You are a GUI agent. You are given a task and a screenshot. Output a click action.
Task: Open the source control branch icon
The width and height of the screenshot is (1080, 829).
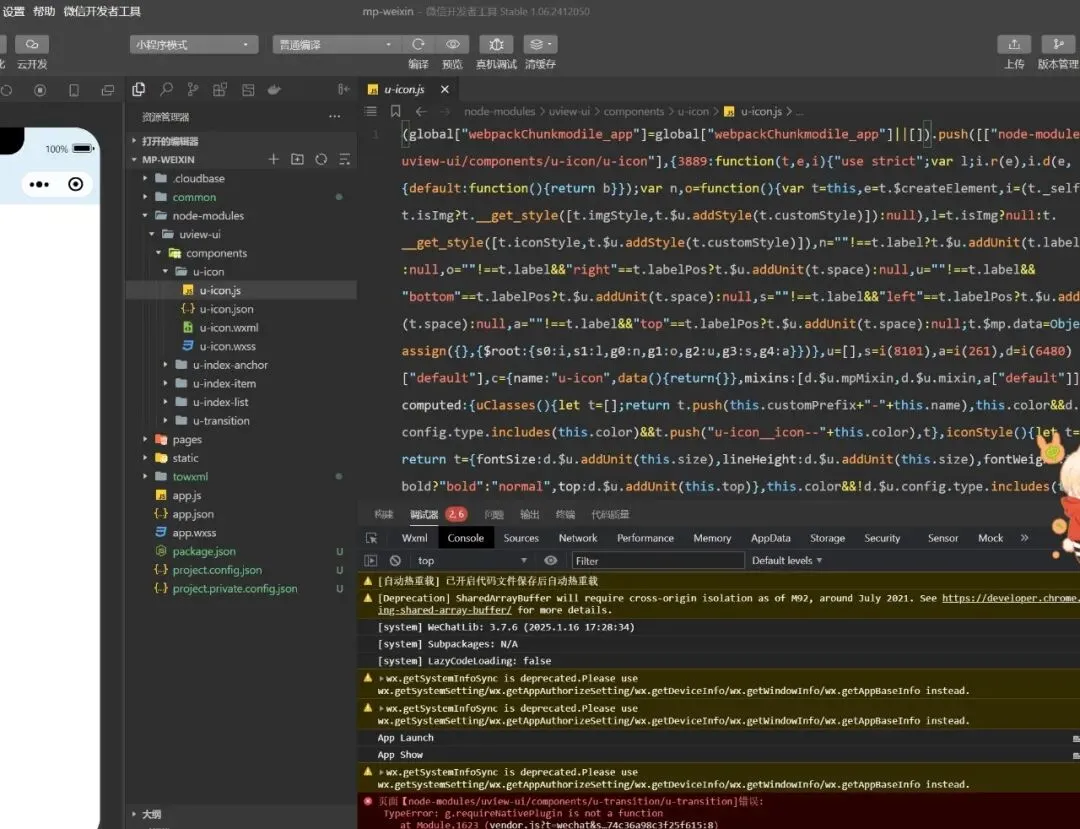pos(193,90)
